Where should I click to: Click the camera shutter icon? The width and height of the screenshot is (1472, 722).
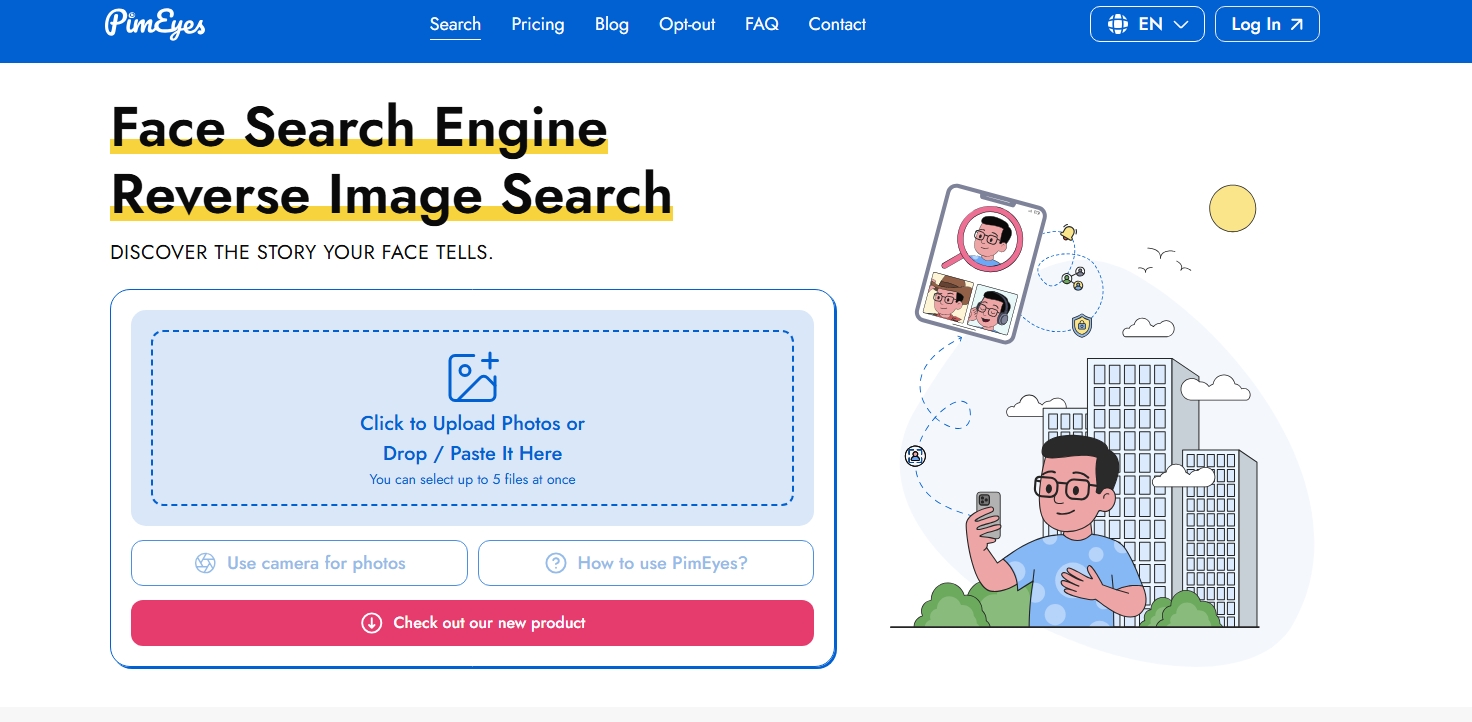pos(205,563)
